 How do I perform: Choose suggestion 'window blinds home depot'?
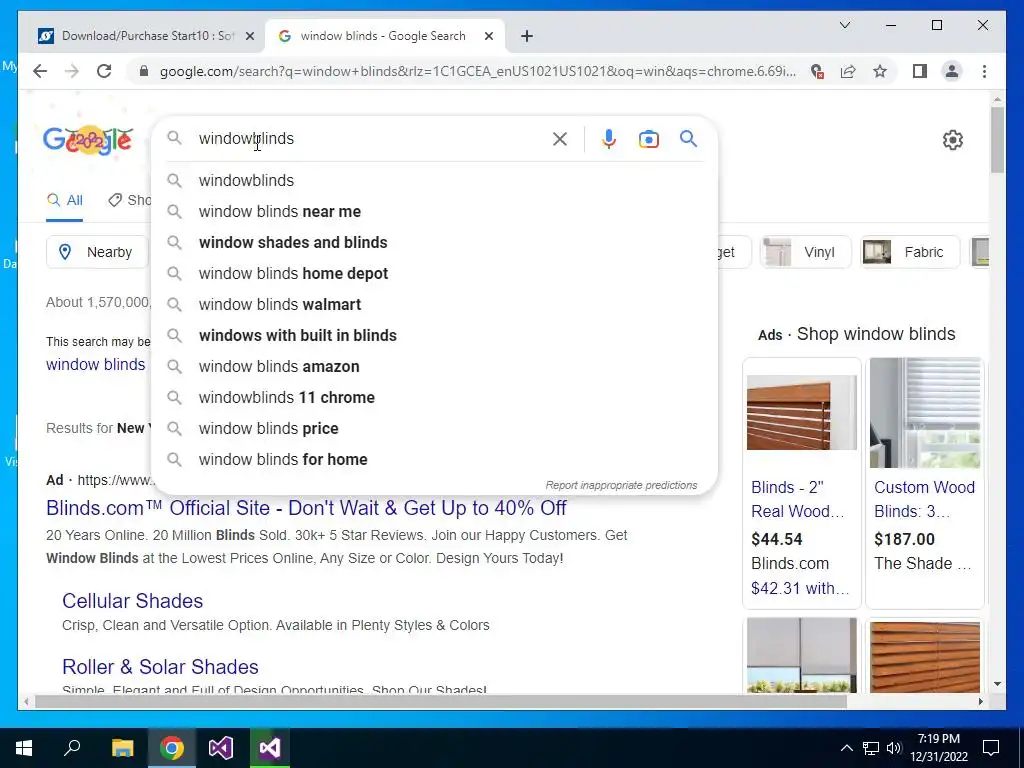(434, 274)
